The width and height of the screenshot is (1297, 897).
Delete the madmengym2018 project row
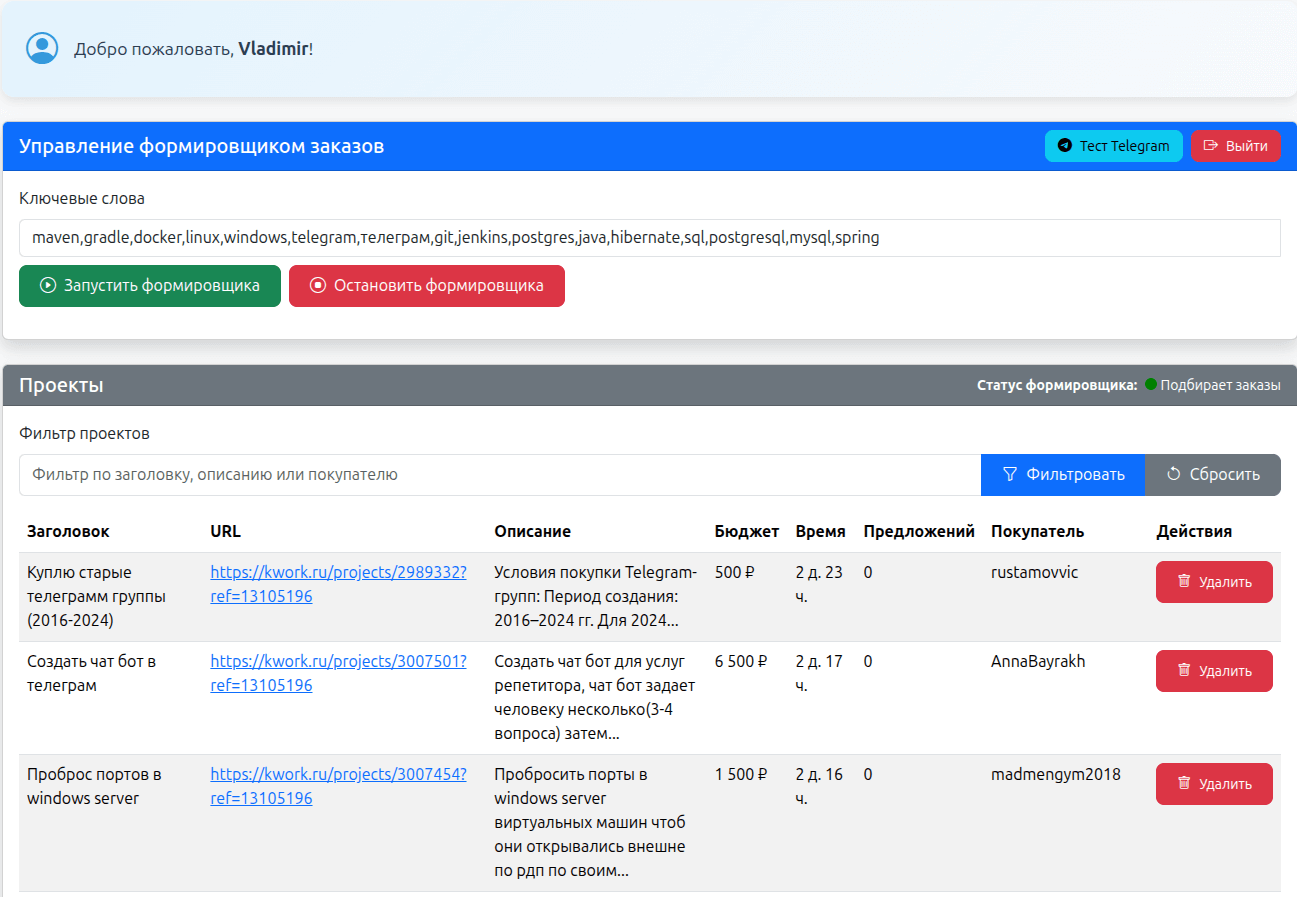tap(1213, 784)
